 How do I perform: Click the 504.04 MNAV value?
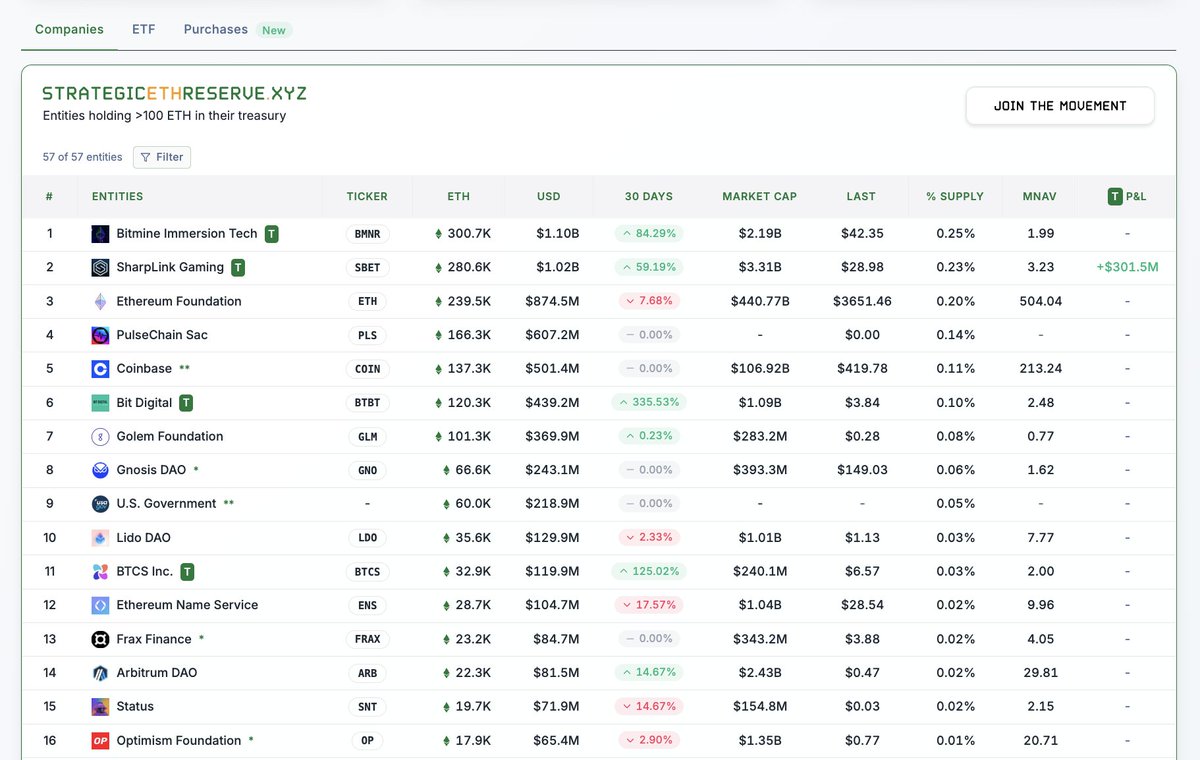(x=1040, y=301)
